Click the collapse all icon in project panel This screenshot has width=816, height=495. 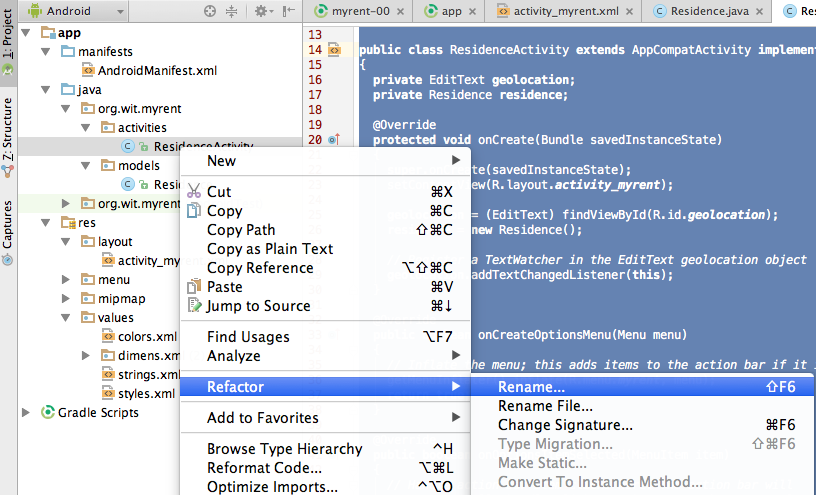coord(232,11)
